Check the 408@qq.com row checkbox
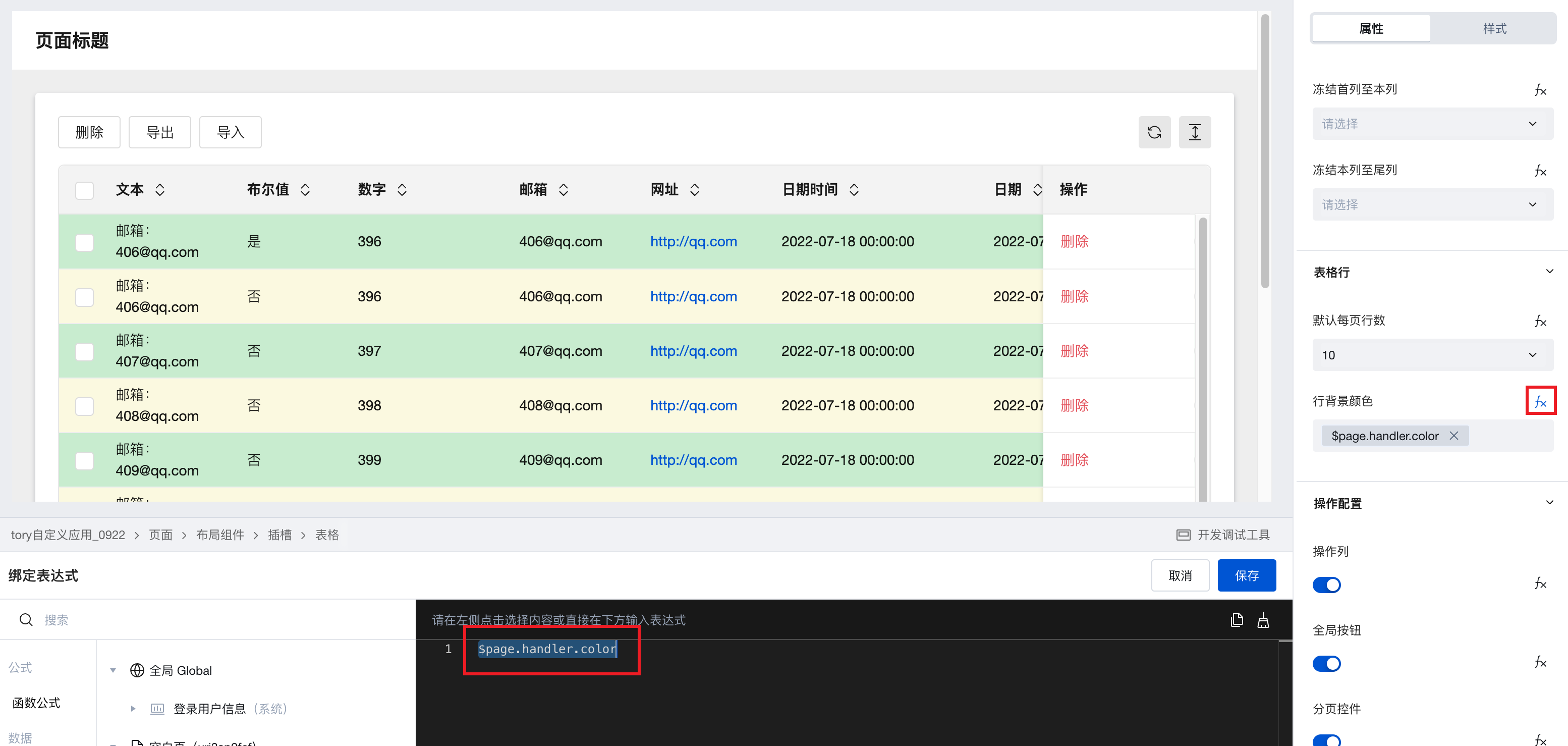This screenshot has width=1568, height=746. 85,406
